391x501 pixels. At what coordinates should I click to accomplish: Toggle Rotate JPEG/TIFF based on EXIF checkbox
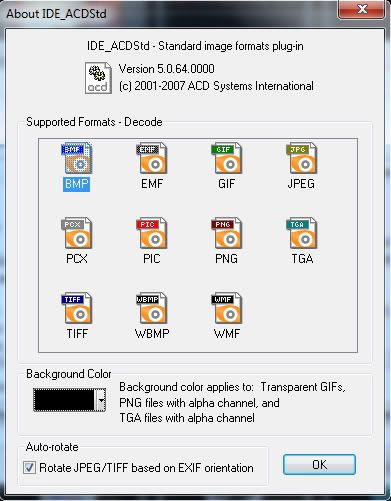29,467
